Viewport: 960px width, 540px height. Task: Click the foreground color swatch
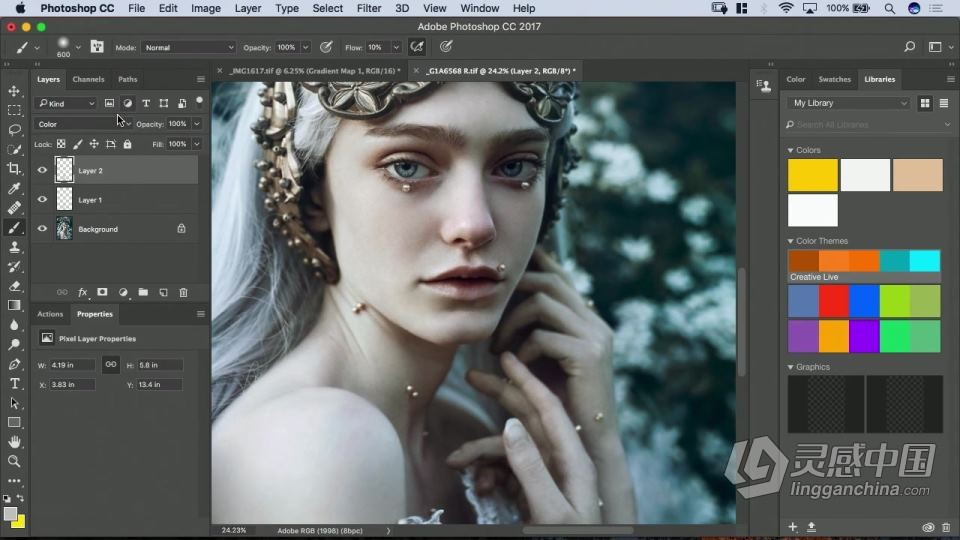tap(10, 514)
